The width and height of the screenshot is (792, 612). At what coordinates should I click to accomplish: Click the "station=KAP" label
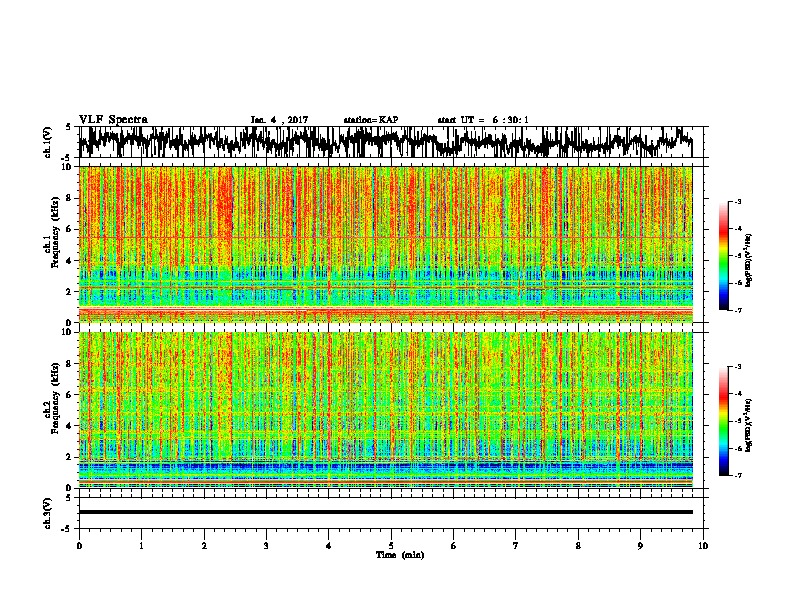point(371,120)
